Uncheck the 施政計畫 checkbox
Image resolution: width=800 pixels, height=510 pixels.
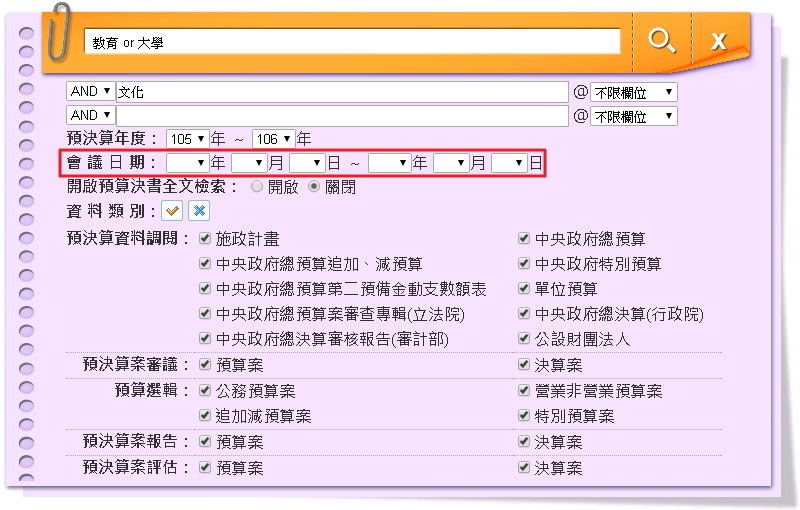205,239
